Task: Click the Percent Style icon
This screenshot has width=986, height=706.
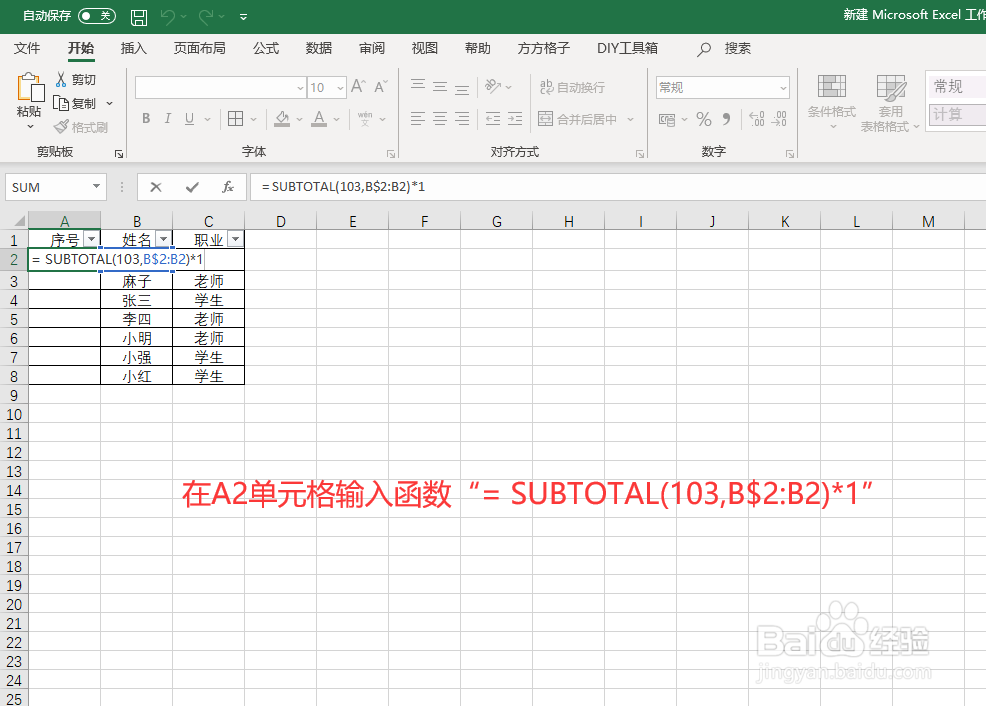Action: pyautogui.click(x=704, y=119)
